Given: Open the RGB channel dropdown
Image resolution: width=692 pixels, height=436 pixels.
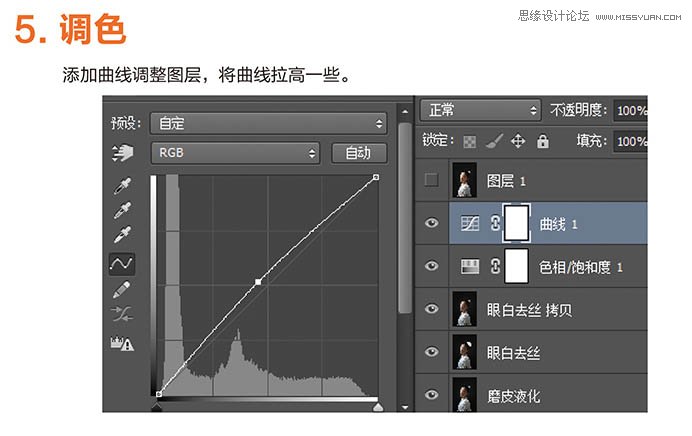Looking at the screenshot, I should pos(235,153).
